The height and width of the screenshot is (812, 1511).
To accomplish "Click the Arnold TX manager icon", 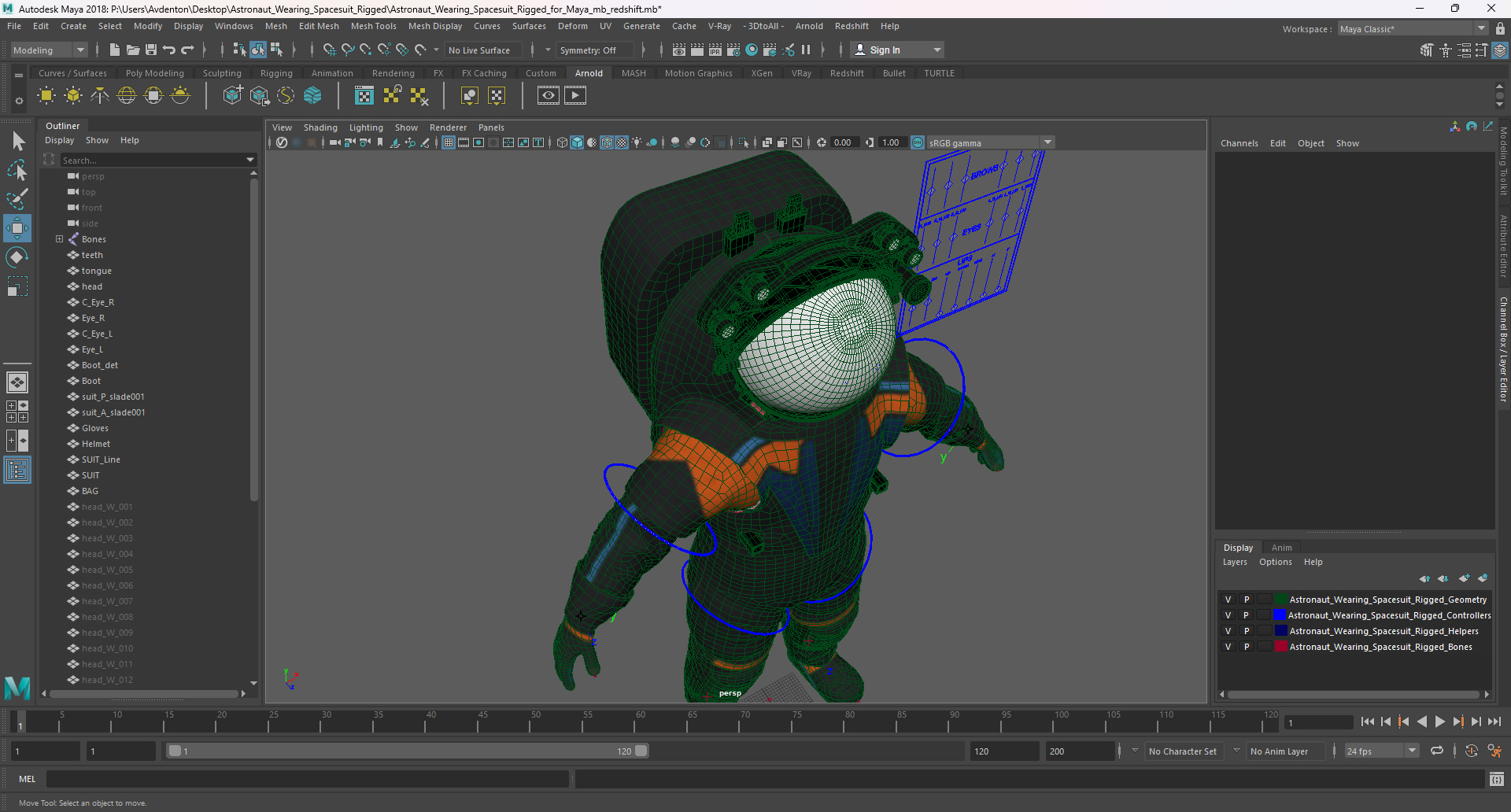I will pyautogui.click(x=364, y=96).
